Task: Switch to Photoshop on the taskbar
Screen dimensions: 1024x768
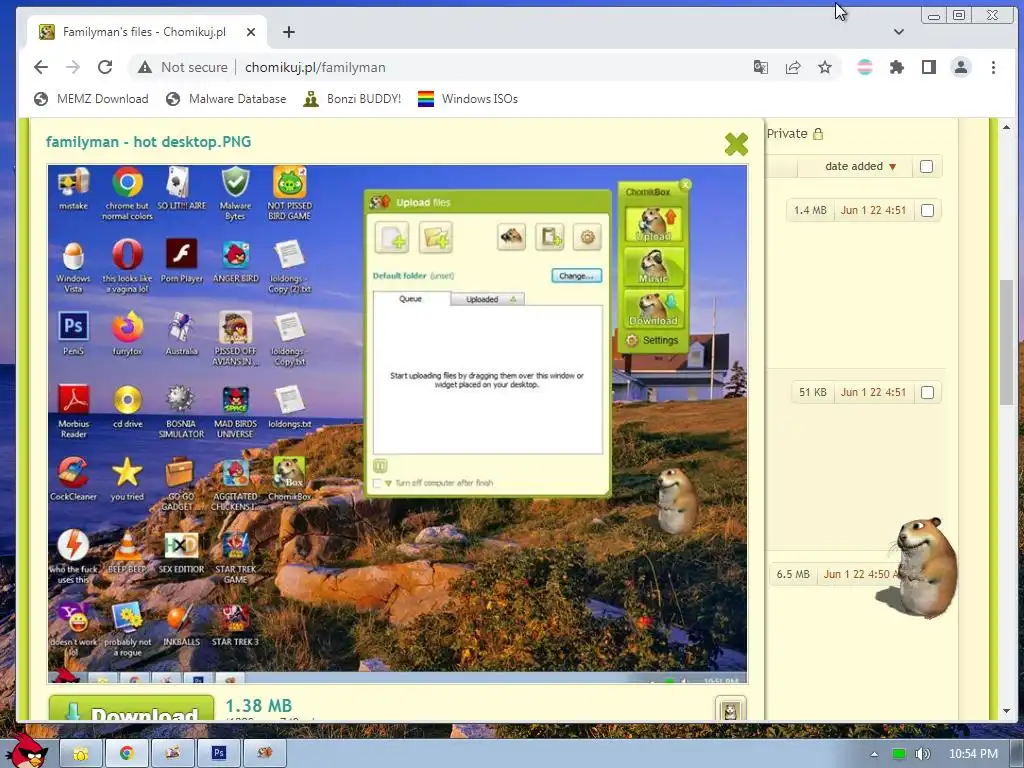Action: coord(219,754)
